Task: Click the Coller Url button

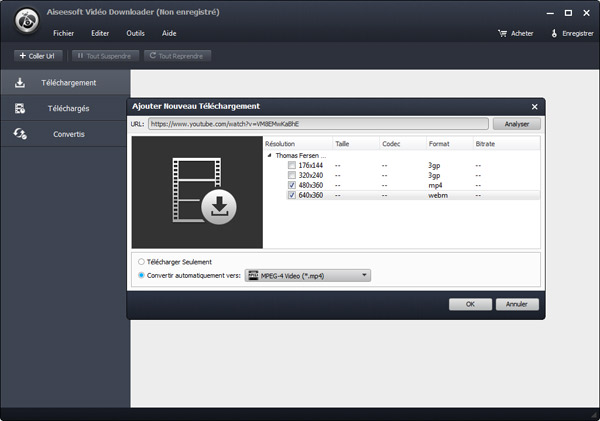Action: coord(38,56)
